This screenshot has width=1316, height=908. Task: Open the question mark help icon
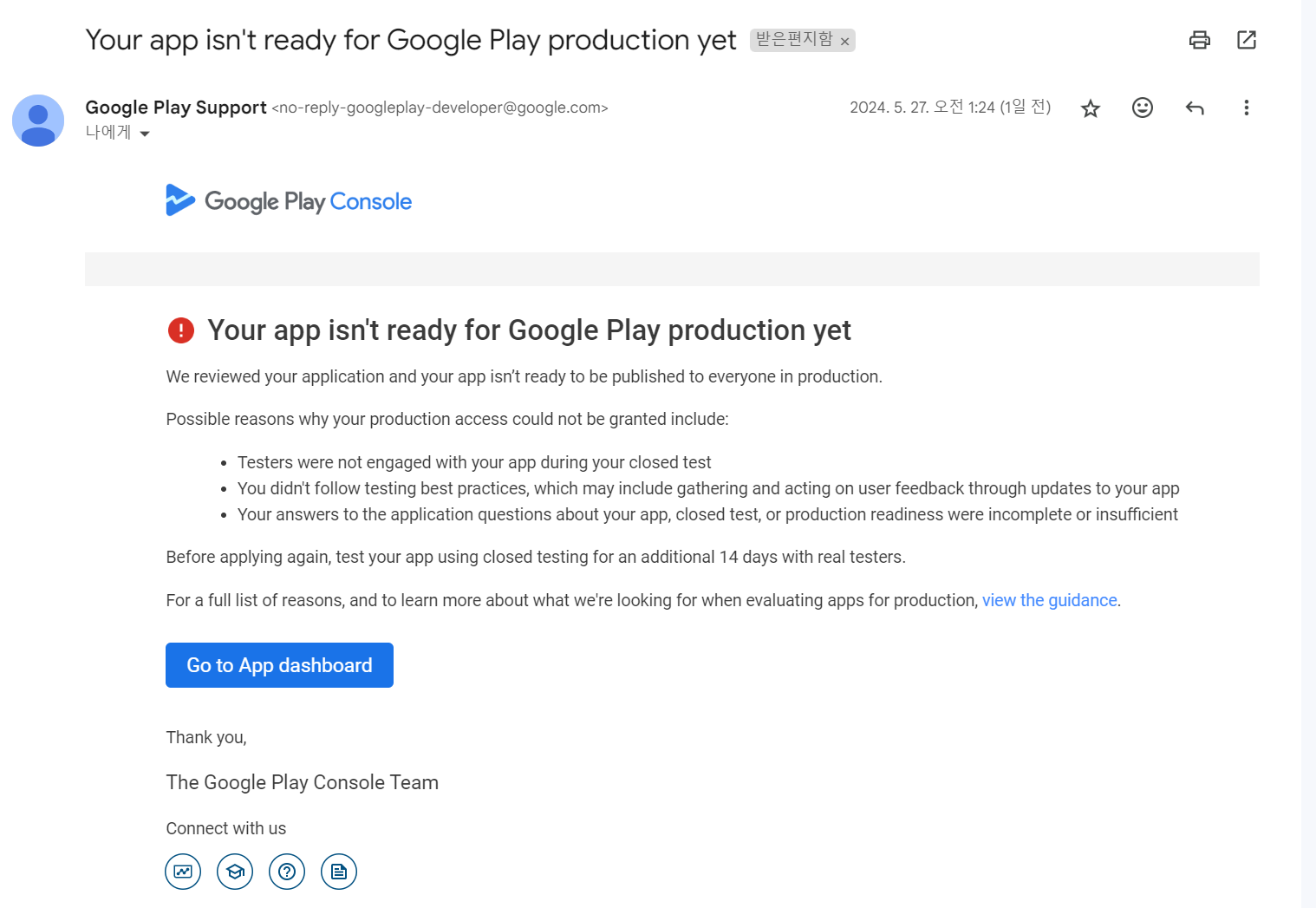point(287,872)
